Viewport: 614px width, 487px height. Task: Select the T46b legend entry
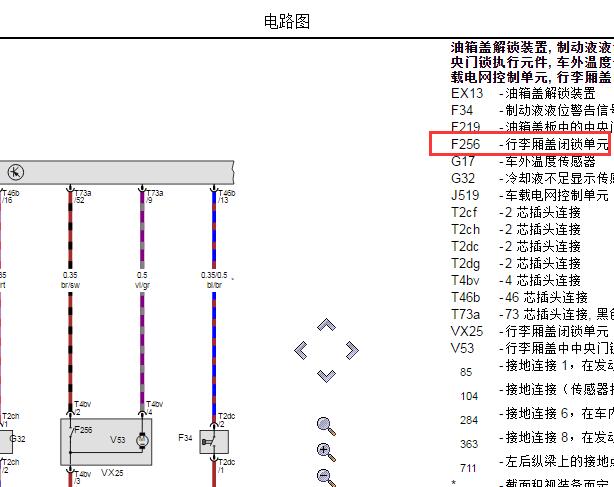coord(519,297)
